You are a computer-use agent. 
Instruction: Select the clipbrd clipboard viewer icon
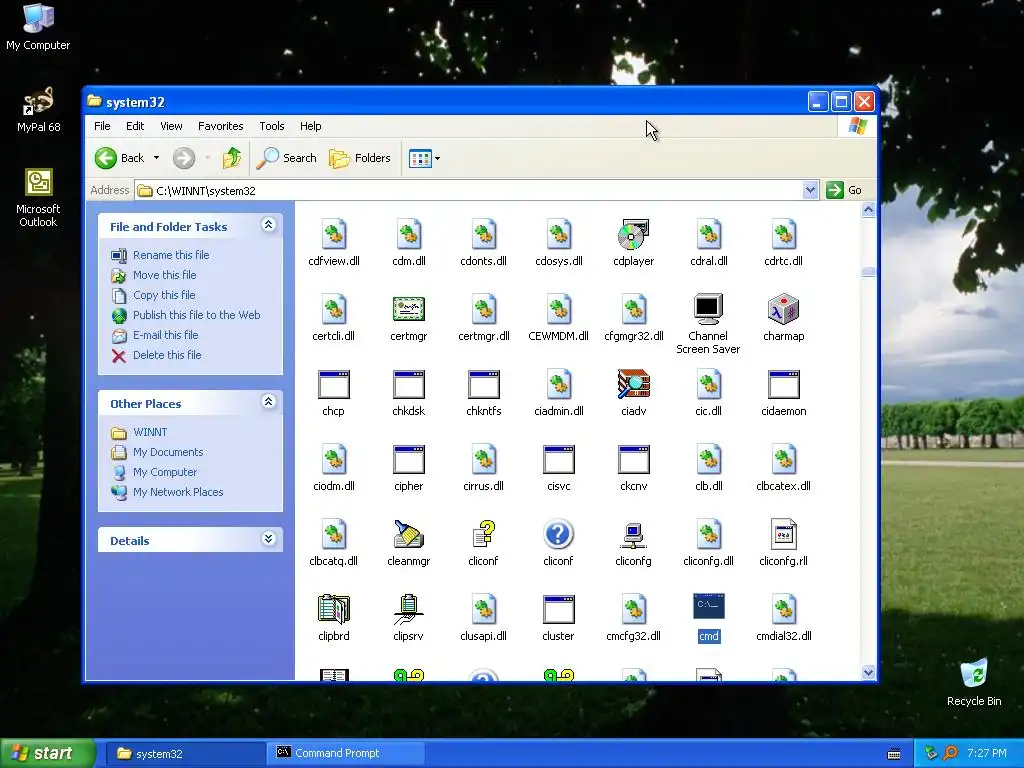click(x=334, y=609)
